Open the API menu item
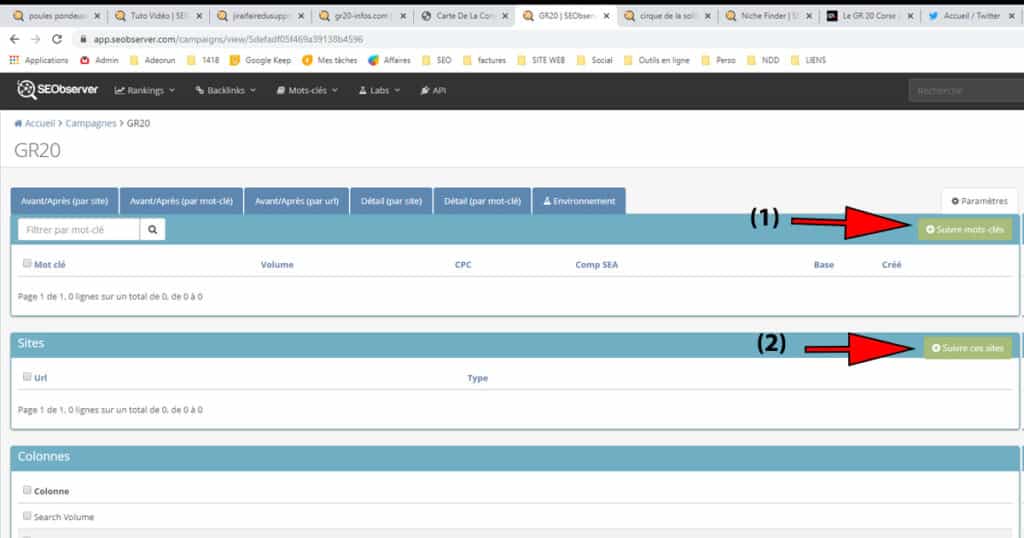This screenshot has height=538, width=1024. point(434,90)
